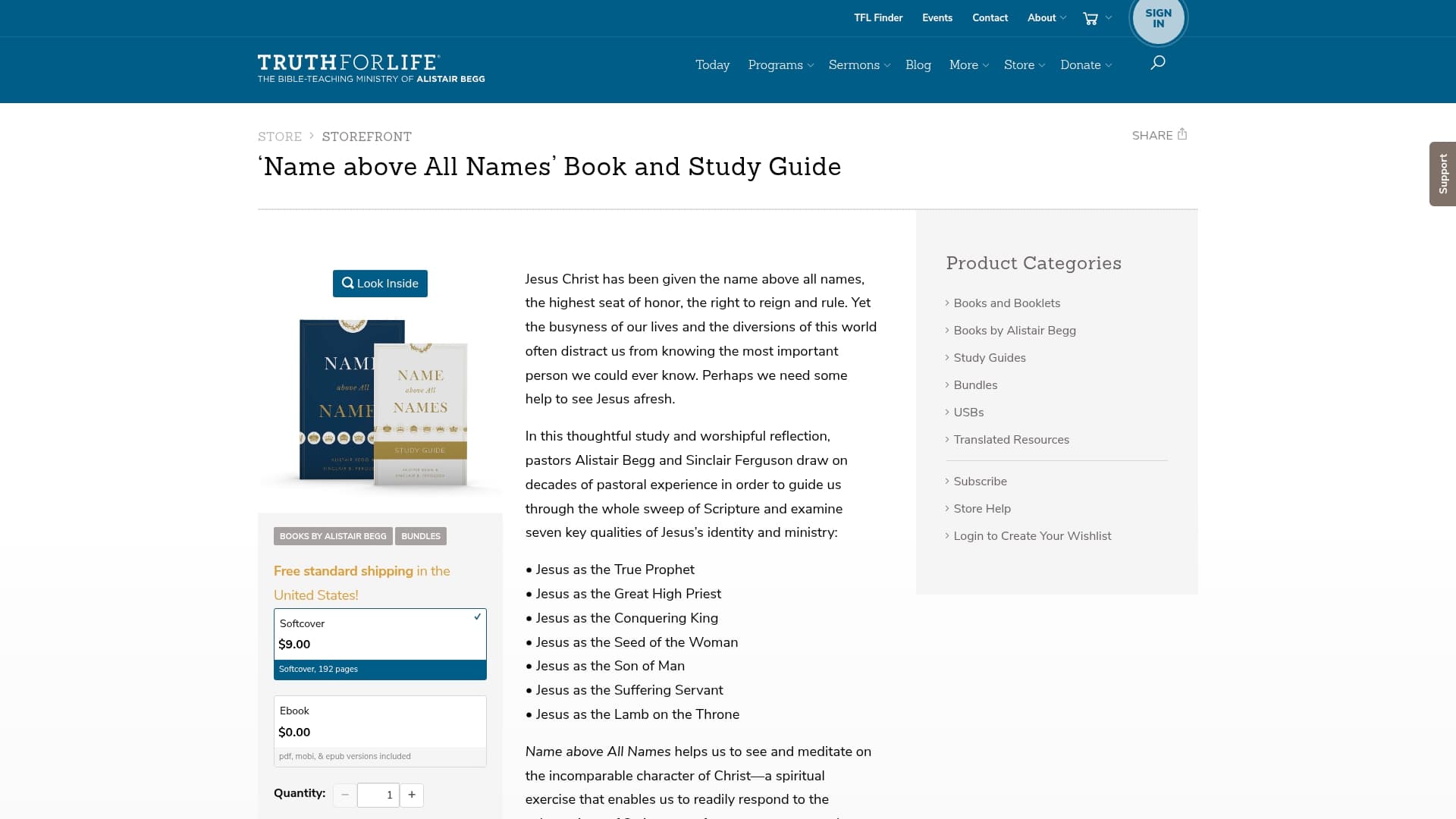1456x819 pixels.
Task: Click the product title heading
Action: click(550, 167)
